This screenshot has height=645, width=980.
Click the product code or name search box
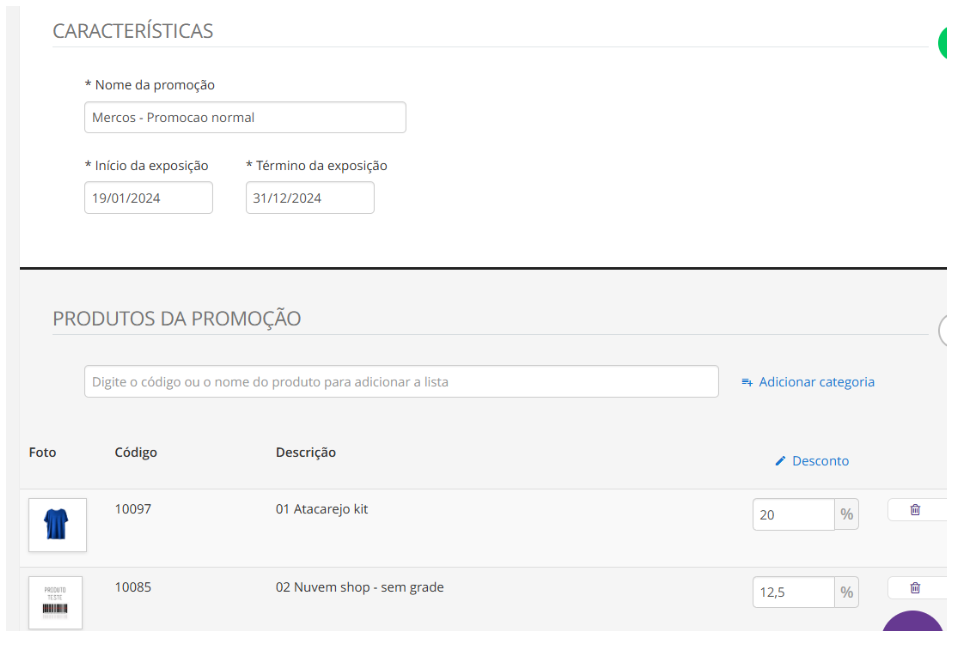coord(401,382)
